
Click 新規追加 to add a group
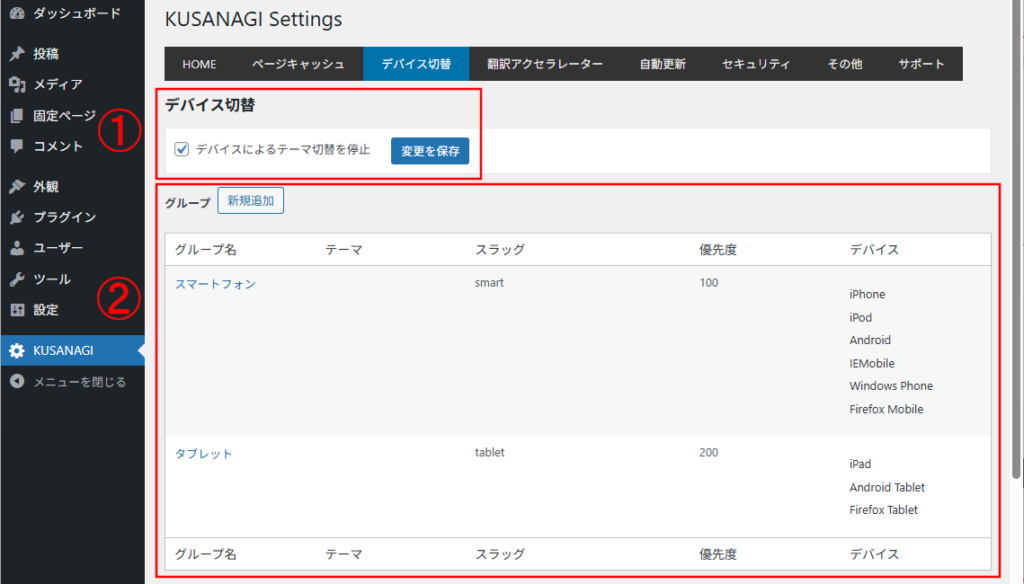click(x=250, y=200)
